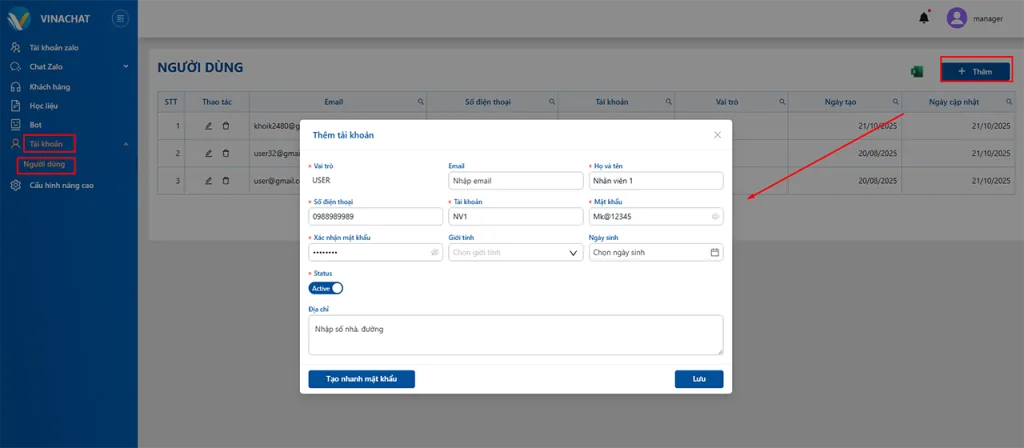Click the Địa chỉ address text area
The image size is (1024, 448).
pyautogui.click(x=515, y=334)
